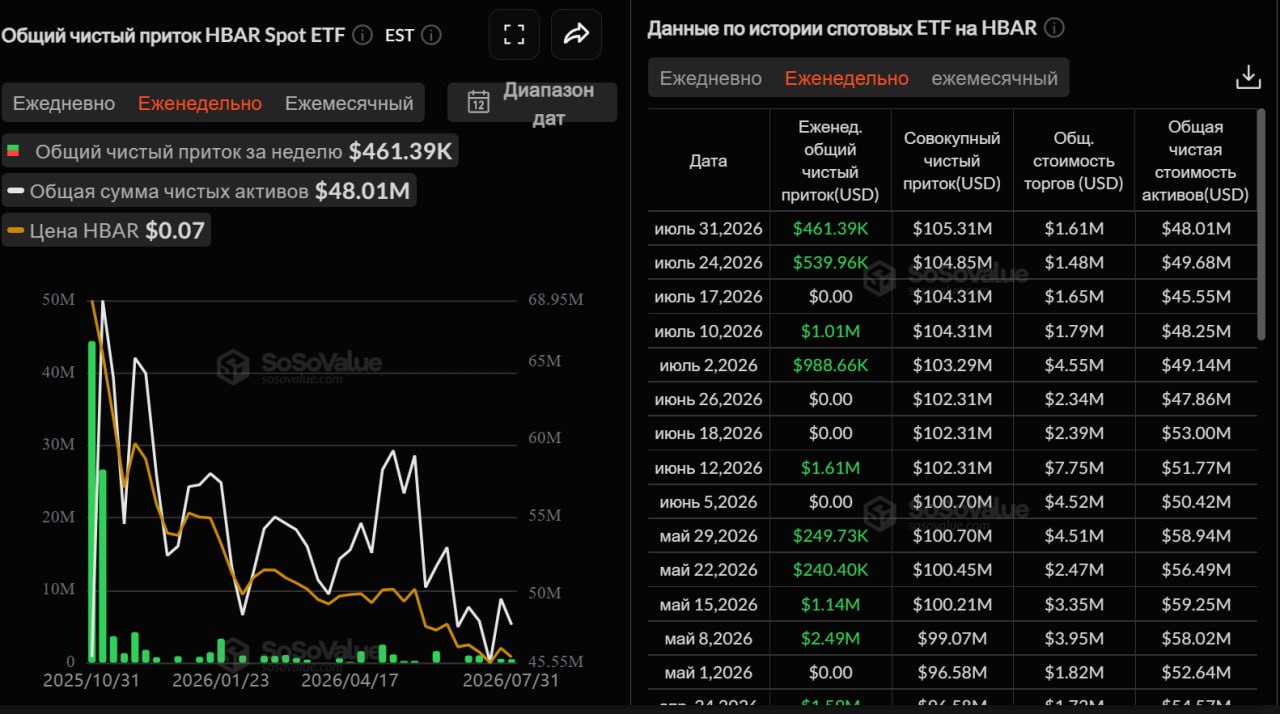Image resolution: width=1280 pixels, height=714 pixels.
Task: Toggle HBAR price line legend
Action: (x=106, y=231)
